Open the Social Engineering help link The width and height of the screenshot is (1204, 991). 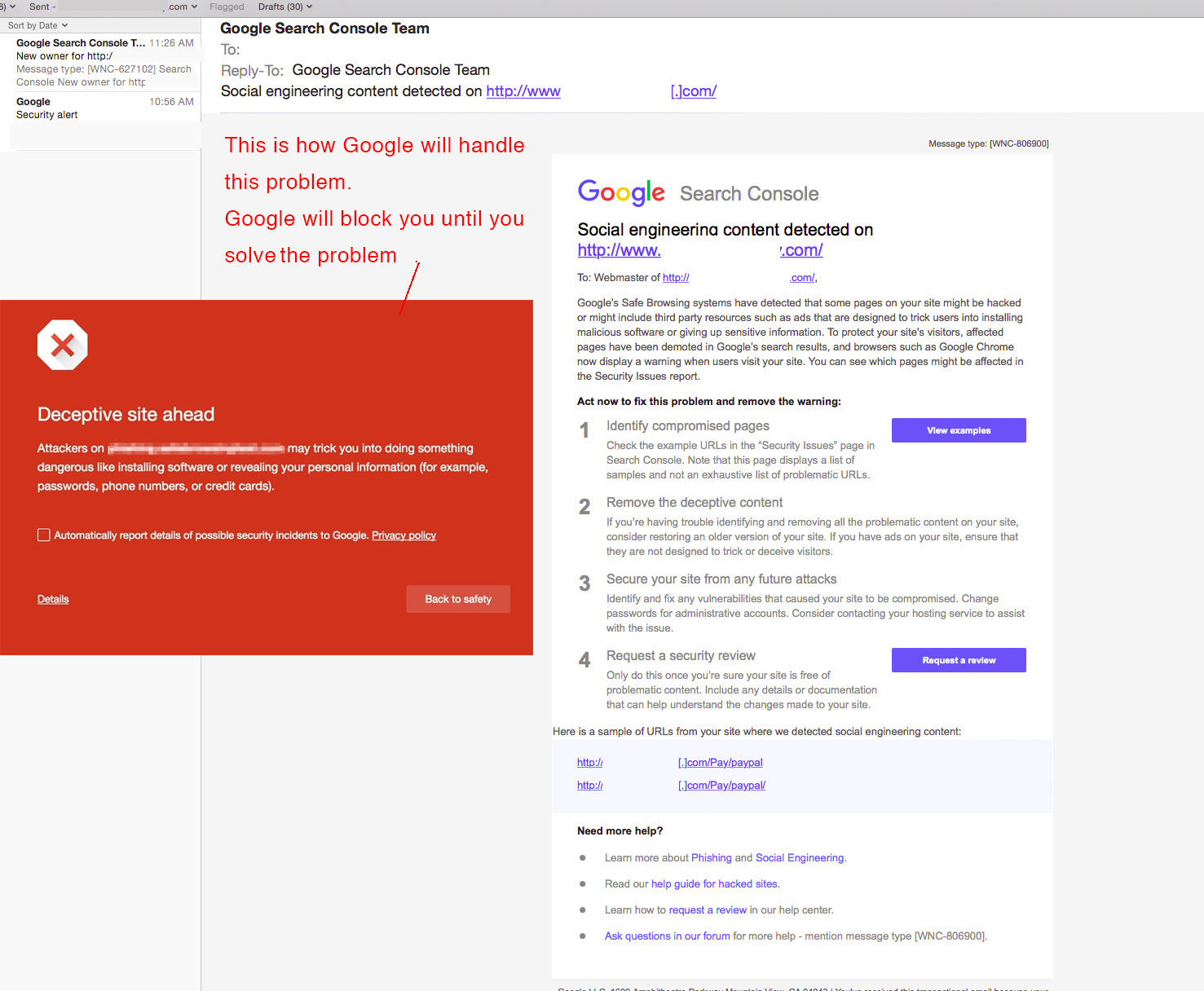pyautogui.click(x=799, y=857)
